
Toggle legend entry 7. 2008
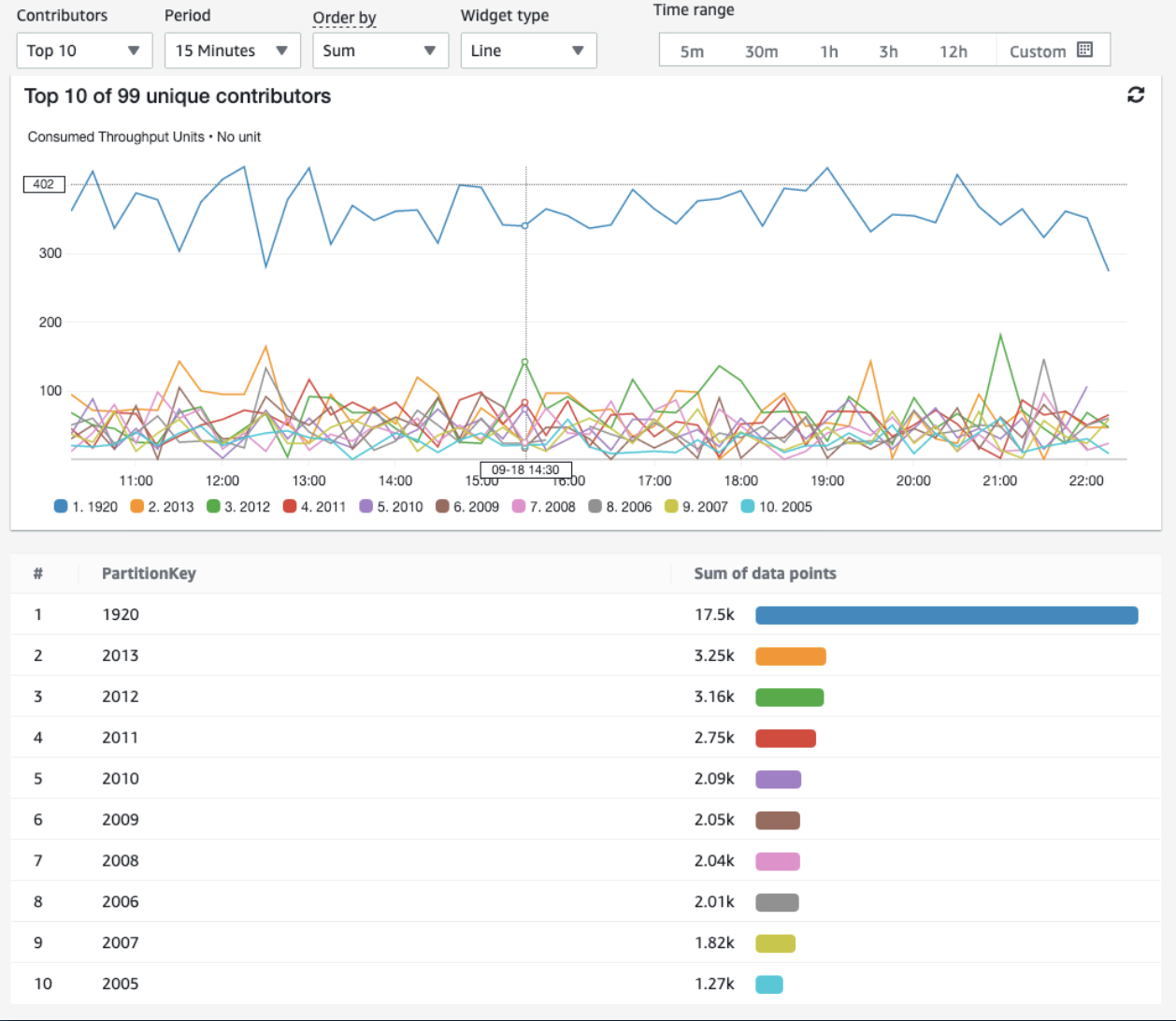pos(544,507)
